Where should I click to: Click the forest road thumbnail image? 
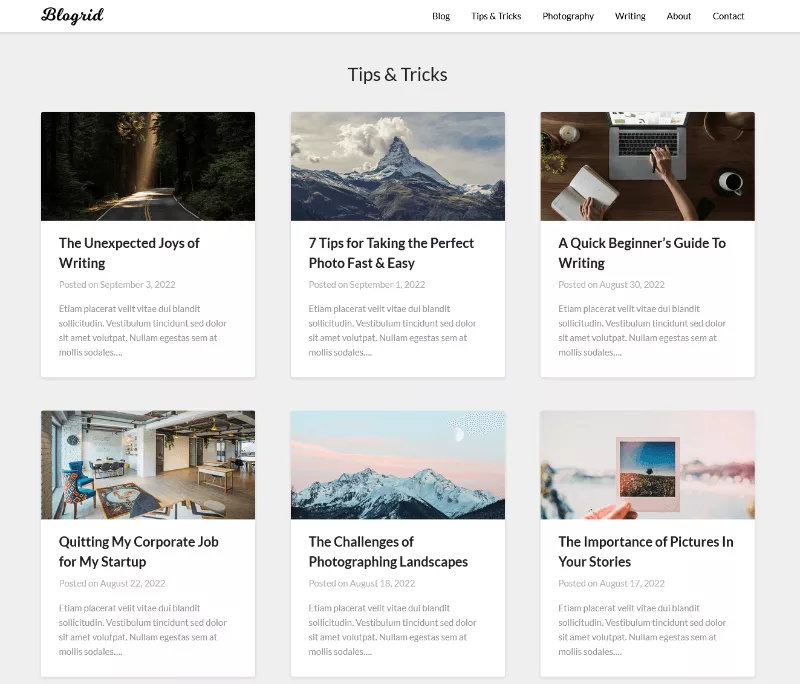[148, 166]
